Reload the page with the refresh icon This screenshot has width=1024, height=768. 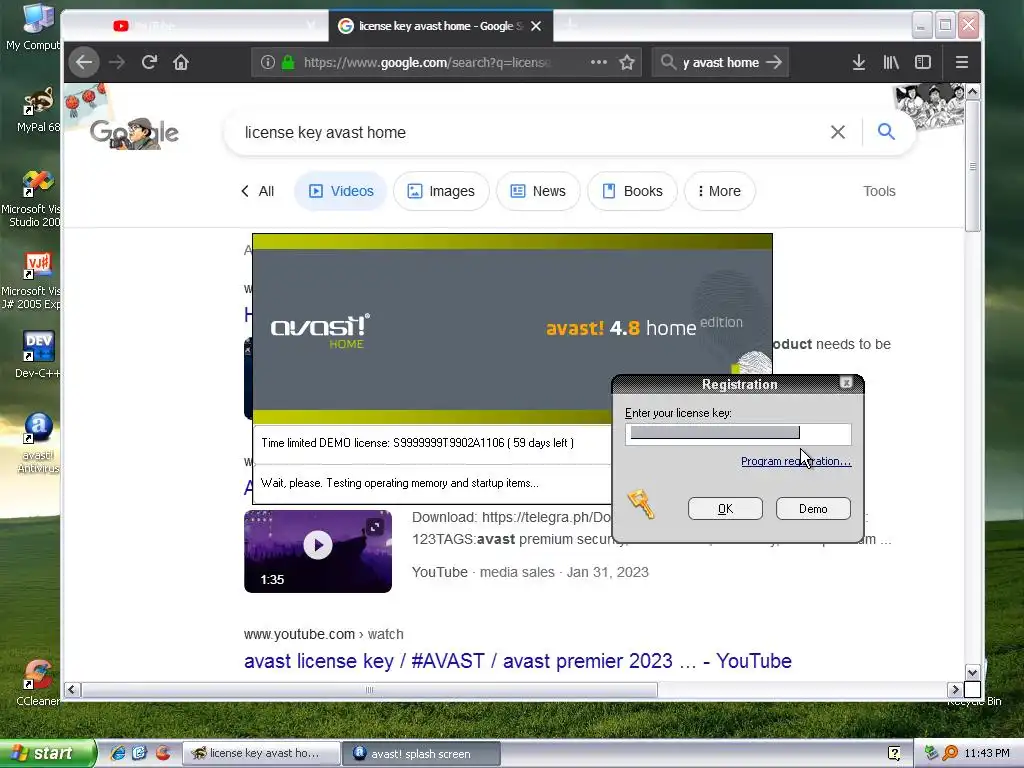[149, 63]
